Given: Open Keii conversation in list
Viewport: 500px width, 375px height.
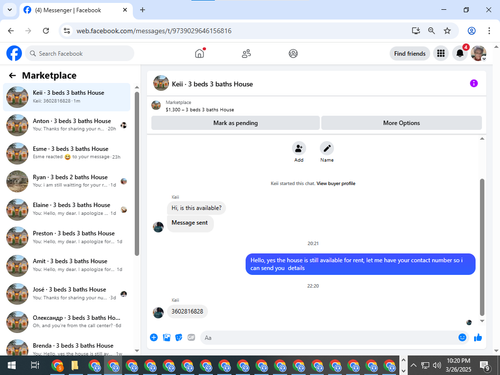Looking at the screenshot, I should pyautogui.click(x=67, y=97).
